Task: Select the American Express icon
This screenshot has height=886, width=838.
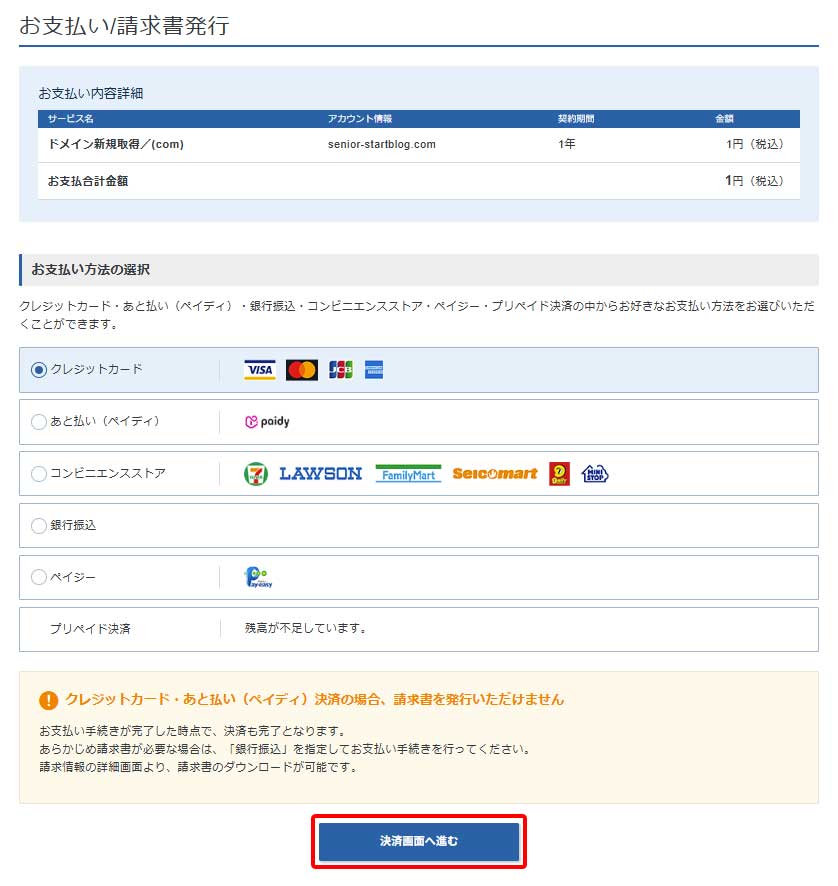Action: pyautogui.click(x=373, y=370)
